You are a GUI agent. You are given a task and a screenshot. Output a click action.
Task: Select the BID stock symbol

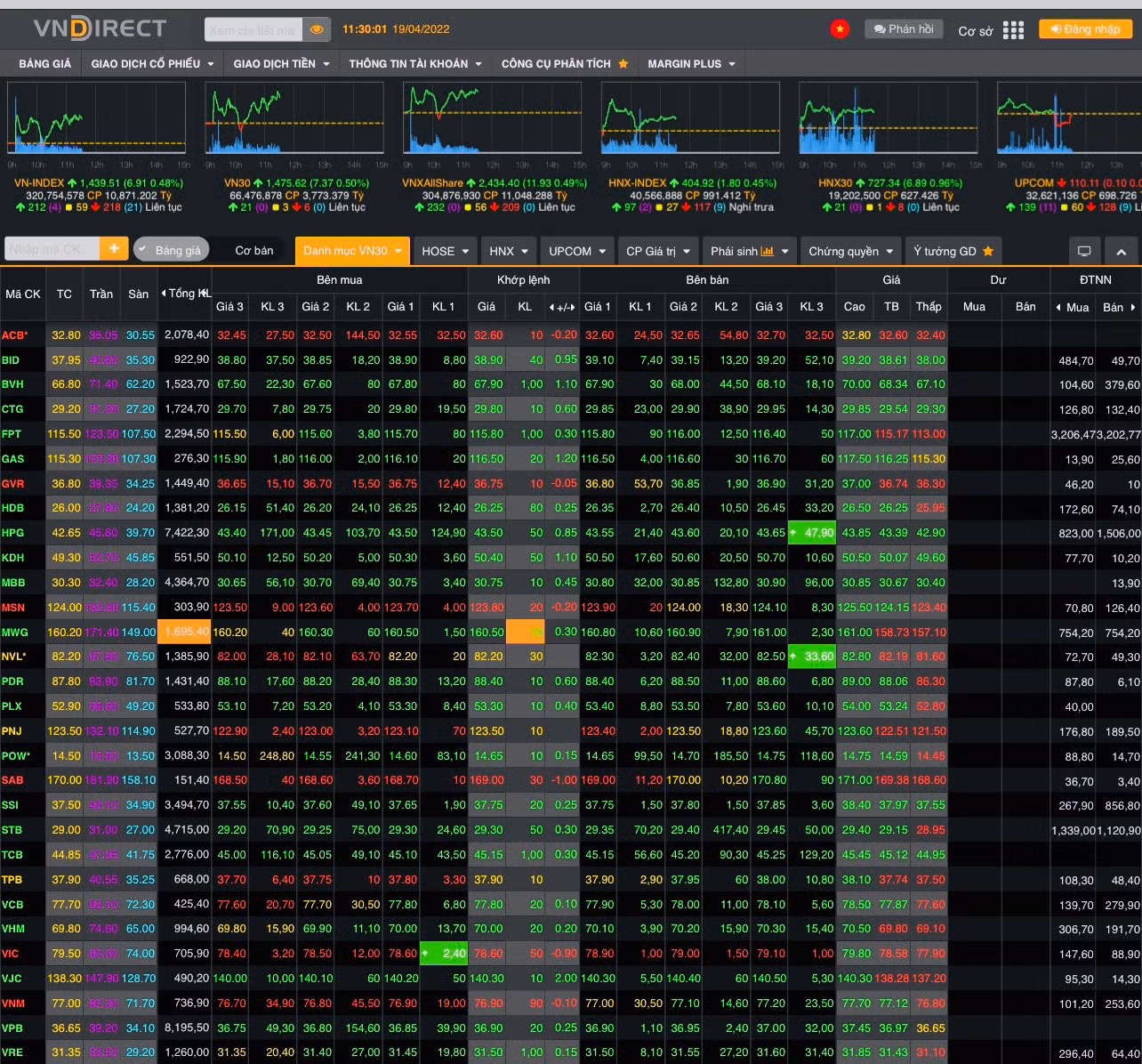click(11, 360)
